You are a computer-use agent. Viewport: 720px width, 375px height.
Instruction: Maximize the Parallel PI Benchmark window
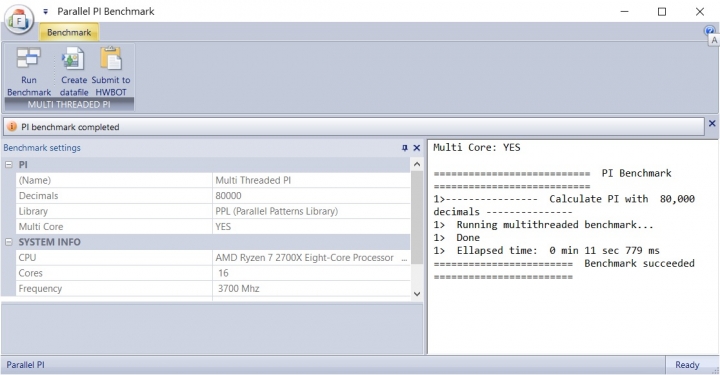pyautogui.click(x=662, y=11)
